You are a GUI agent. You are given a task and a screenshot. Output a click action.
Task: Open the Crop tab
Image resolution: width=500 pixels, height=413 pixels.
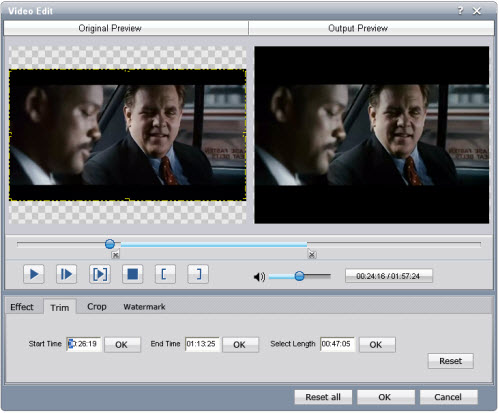97,307
